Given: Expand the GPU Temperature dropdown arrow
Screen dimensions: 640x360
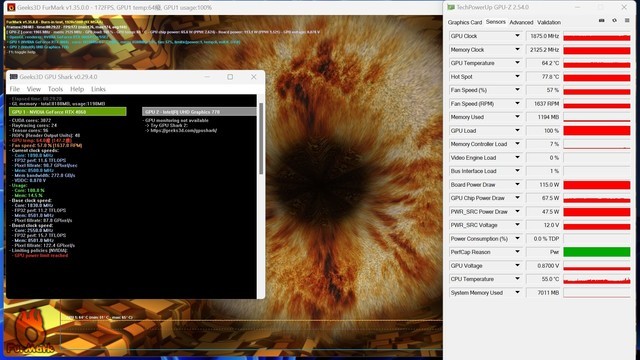Looking at the screenshot, I should [517, 63].
